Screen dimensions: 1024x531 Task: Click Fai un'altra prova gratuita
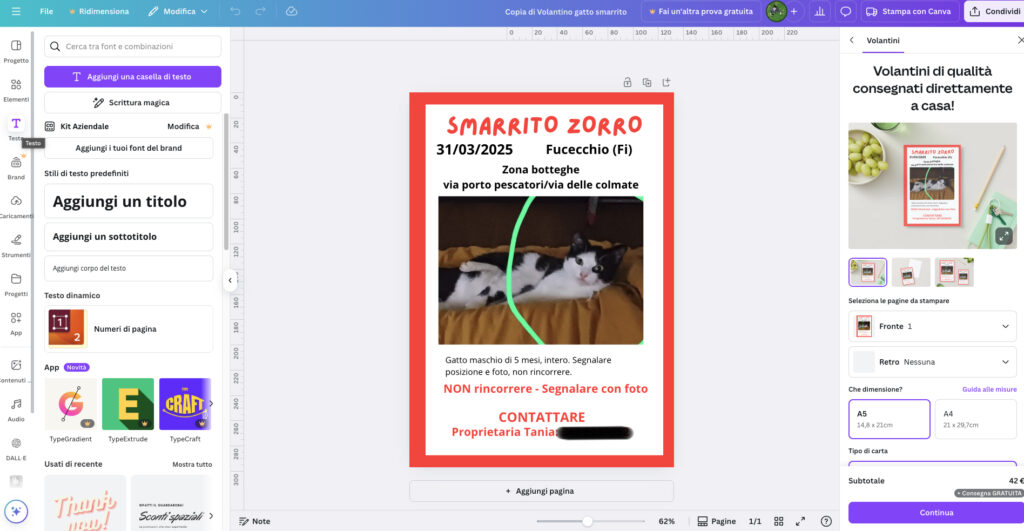(700, 11)
